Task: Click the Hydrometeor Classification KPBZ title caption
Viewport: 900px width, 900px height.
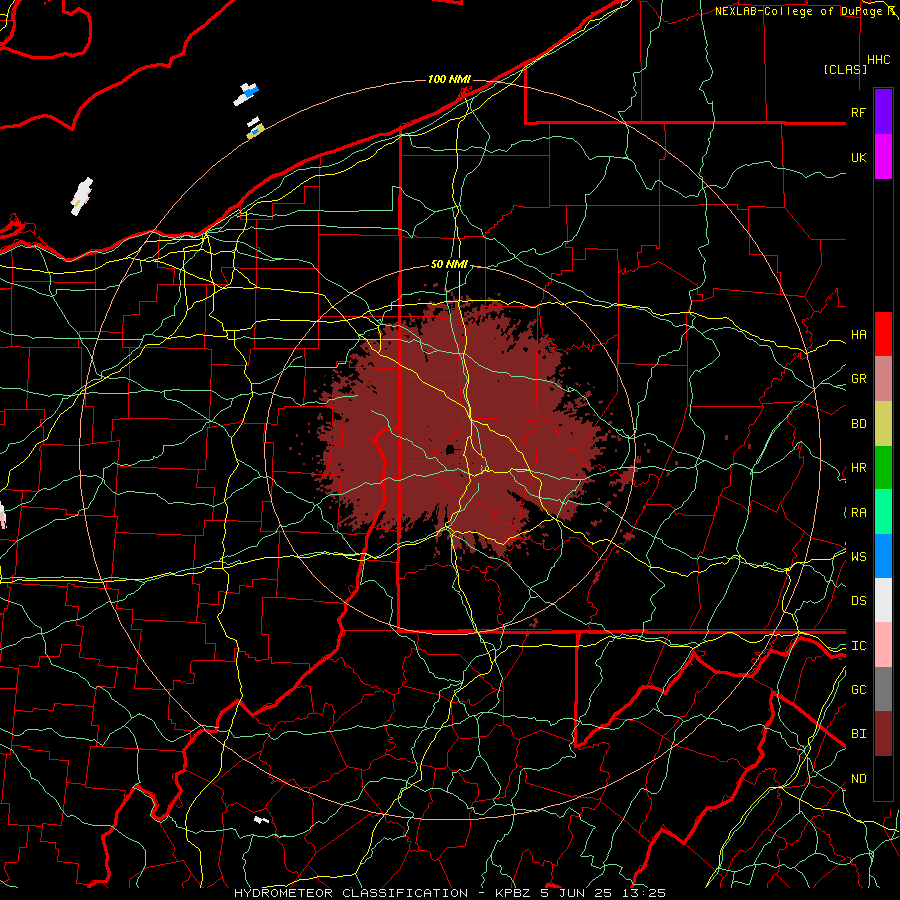Action: coord(450,893)
